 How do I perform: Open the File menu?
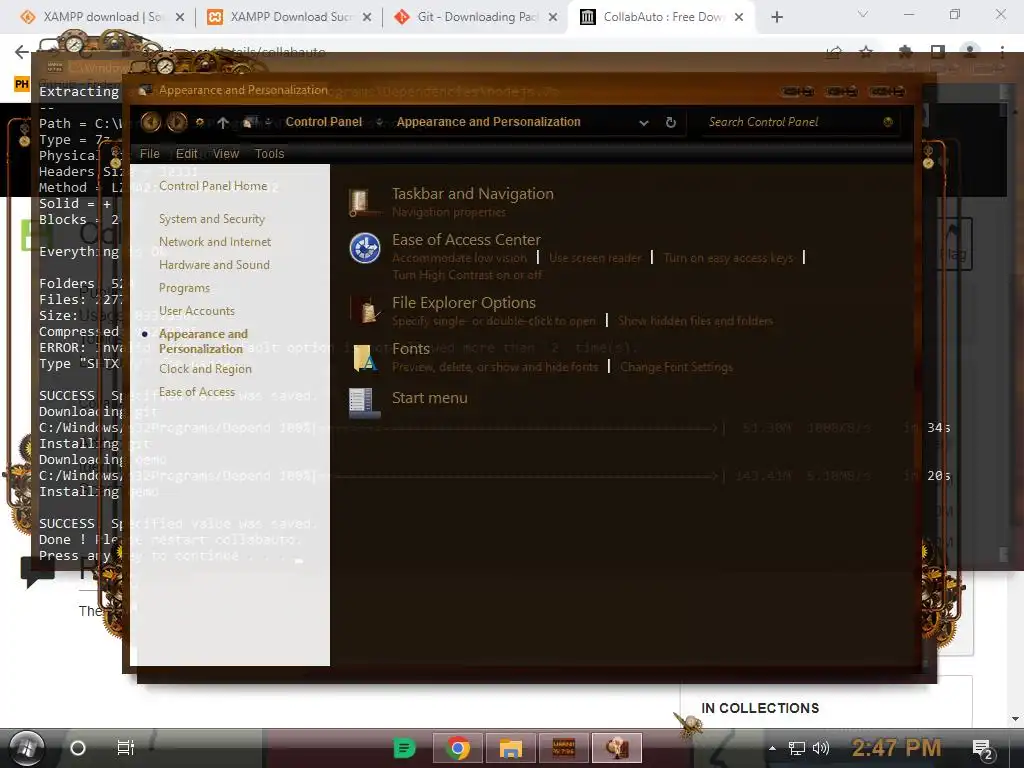click(x=150, y=153)
